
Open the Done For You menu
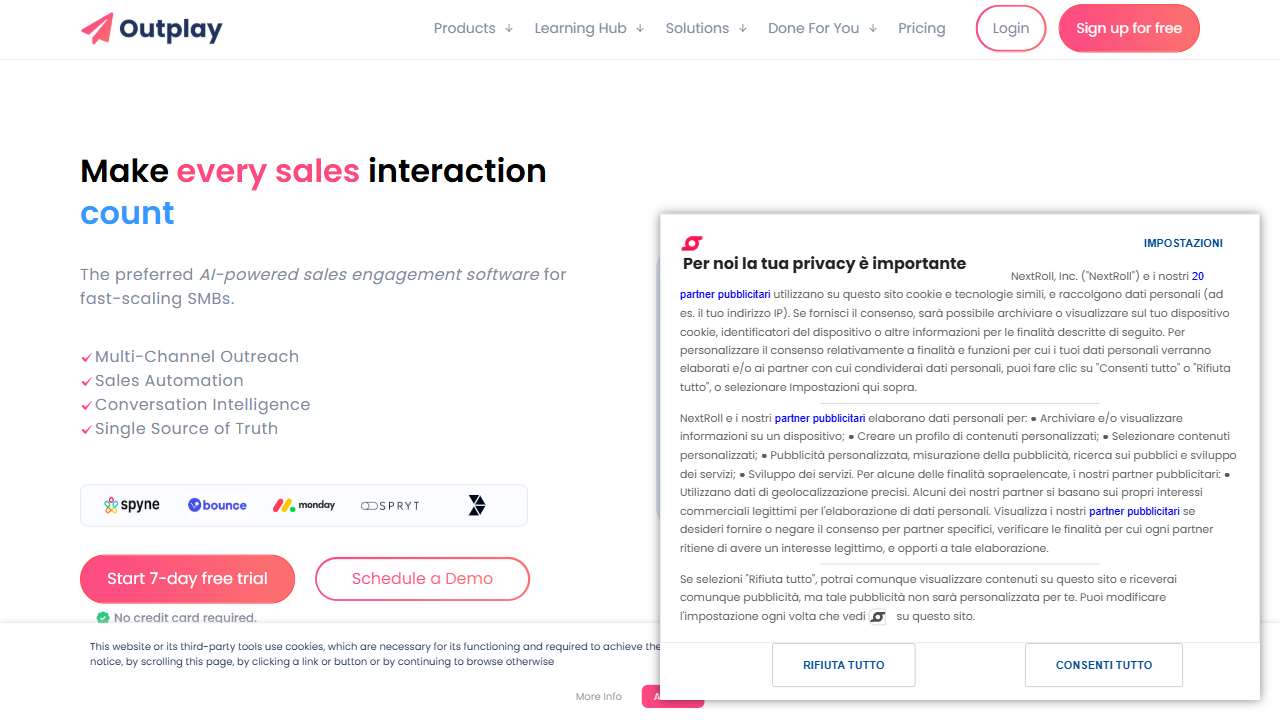[822, 28]
